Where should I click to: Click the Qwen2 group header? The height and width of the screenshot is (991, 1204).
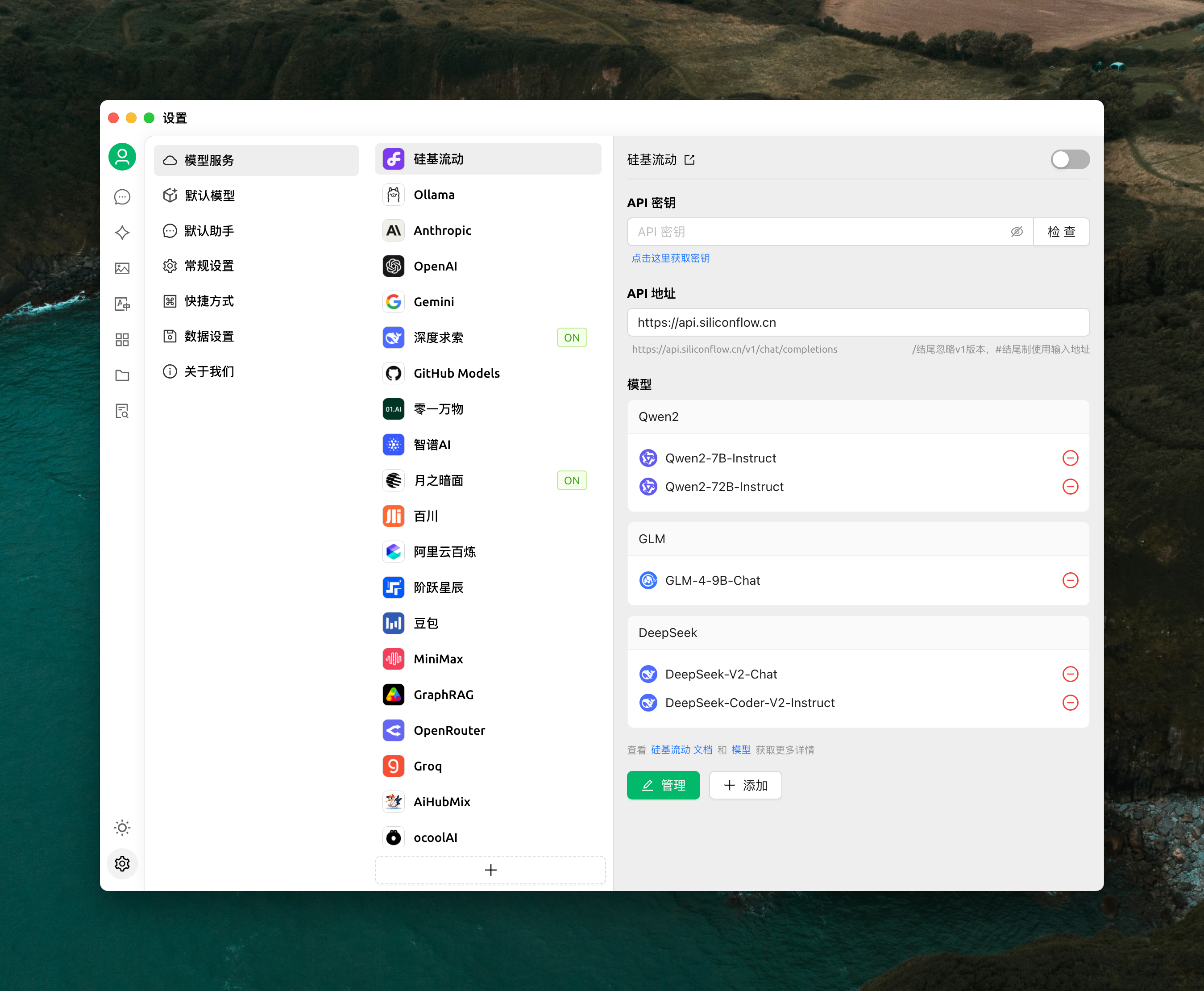[x=858, y=417]
